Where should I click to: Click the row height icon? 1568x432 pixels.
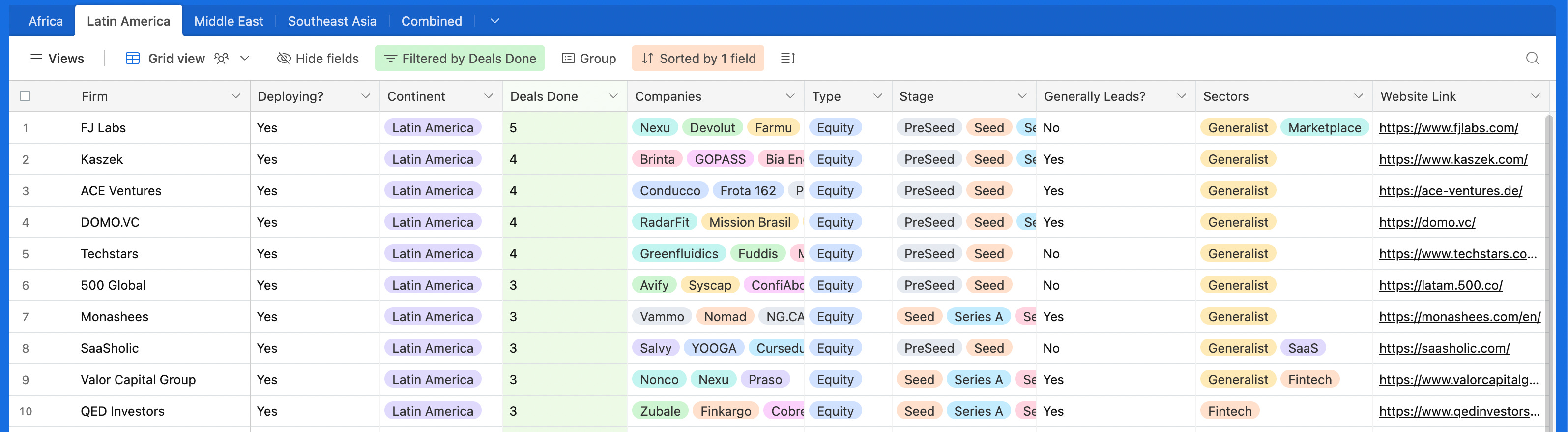787,59
